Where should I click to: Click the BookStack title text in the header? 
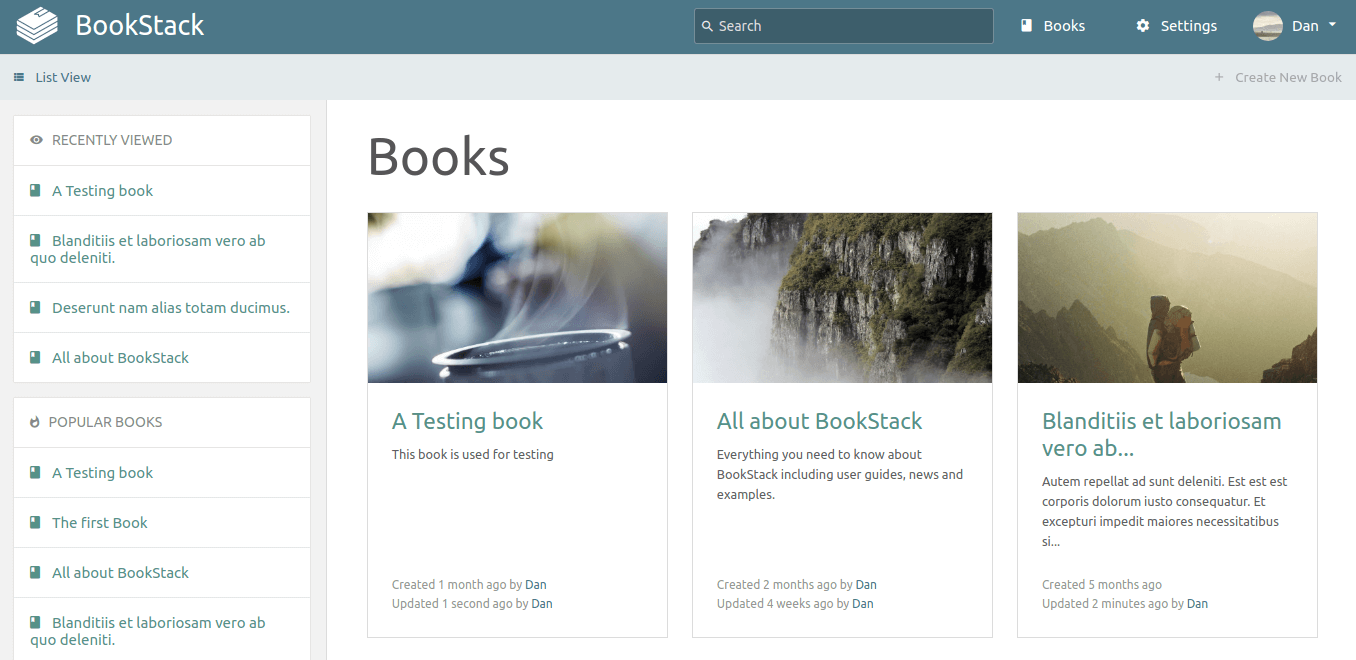click(x=140, y=26)
